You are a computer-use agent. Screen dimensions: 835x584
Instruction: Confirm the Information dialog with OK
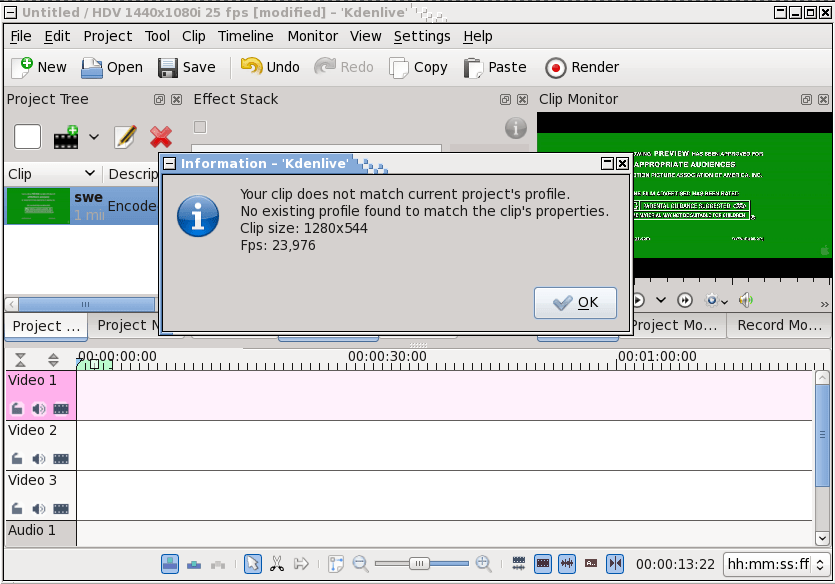[575, 303]
